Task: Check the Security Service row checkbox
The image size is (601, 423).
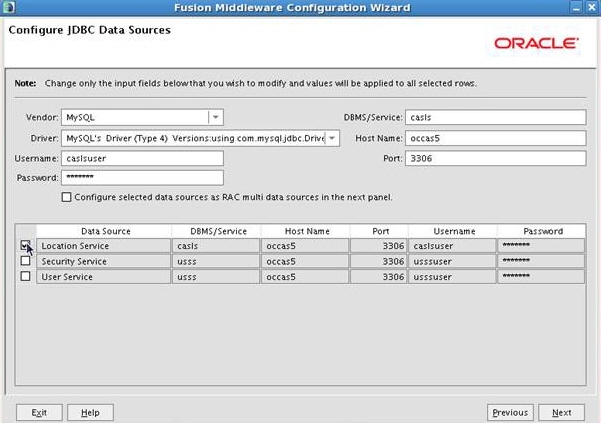Action: (x=25, y=261)
